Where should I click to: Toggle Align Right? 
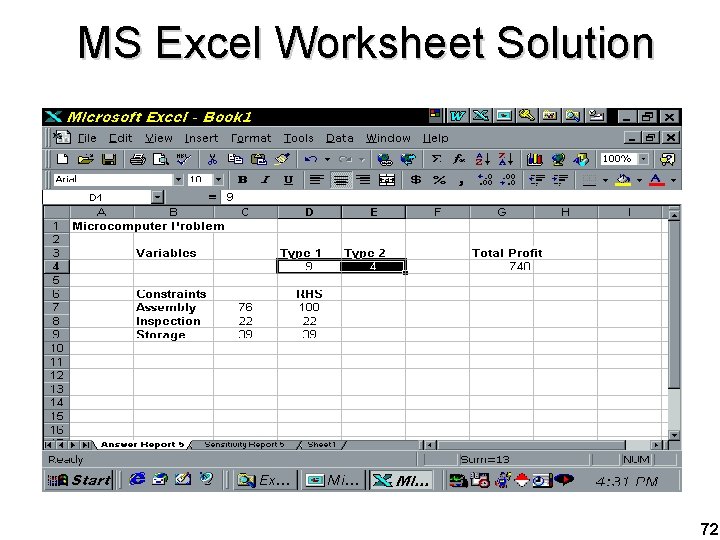click(x=363, y=180)
